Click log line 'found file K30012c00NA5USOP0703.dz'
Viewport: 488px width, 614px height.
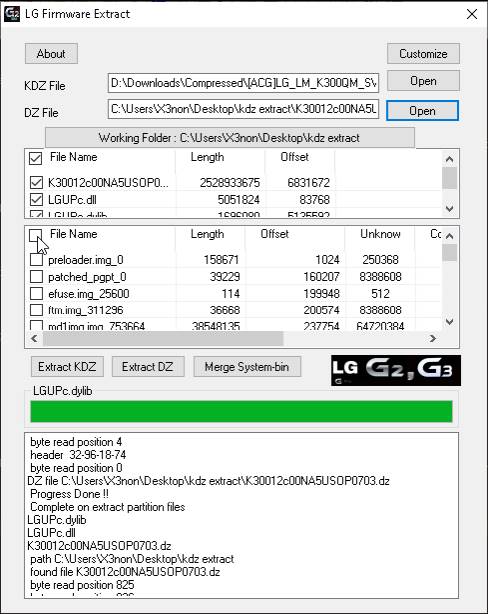click(x=125, y=572)
